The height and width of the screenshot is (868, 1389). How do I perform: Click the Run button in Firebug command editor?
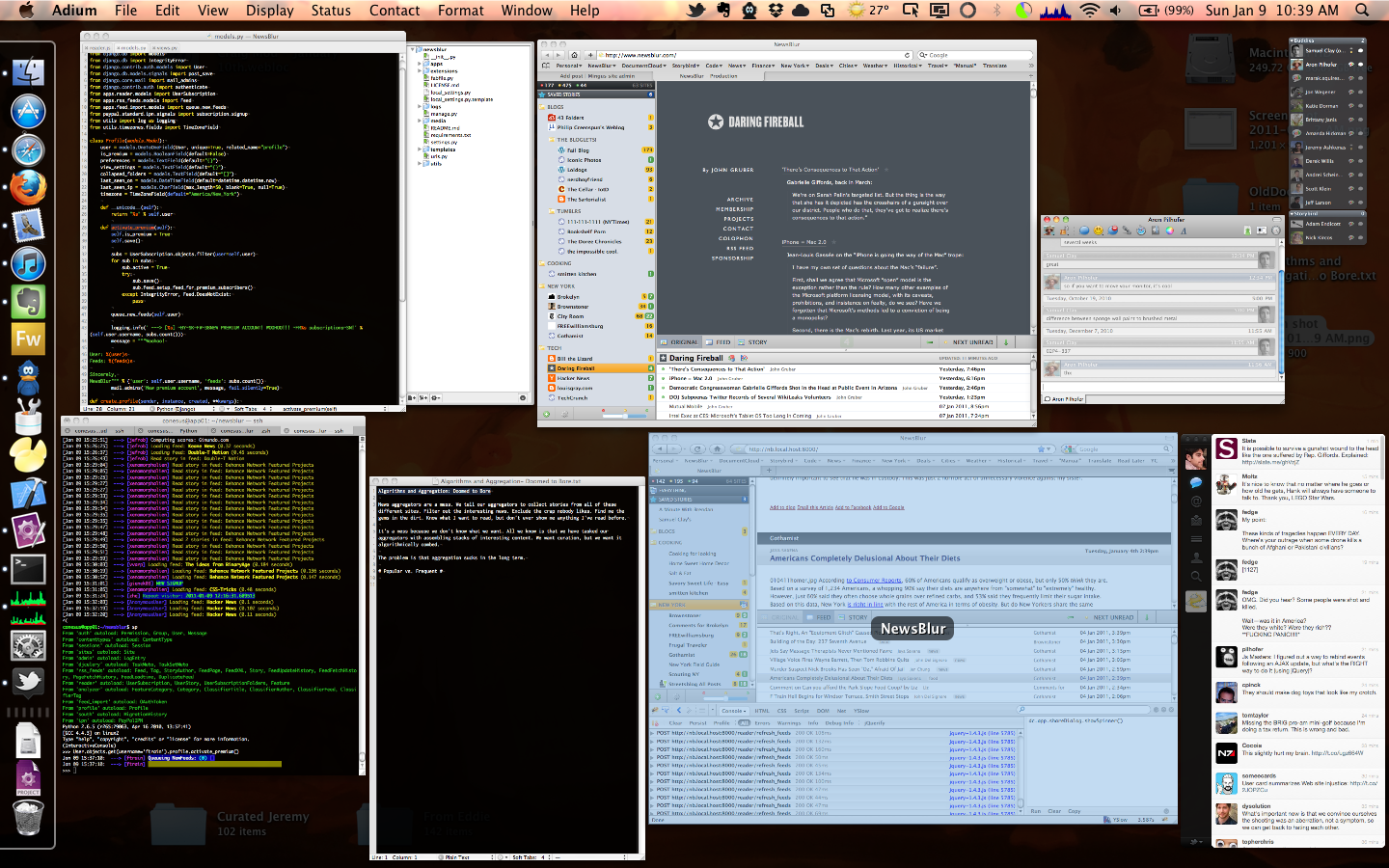tap(1036, 811)
